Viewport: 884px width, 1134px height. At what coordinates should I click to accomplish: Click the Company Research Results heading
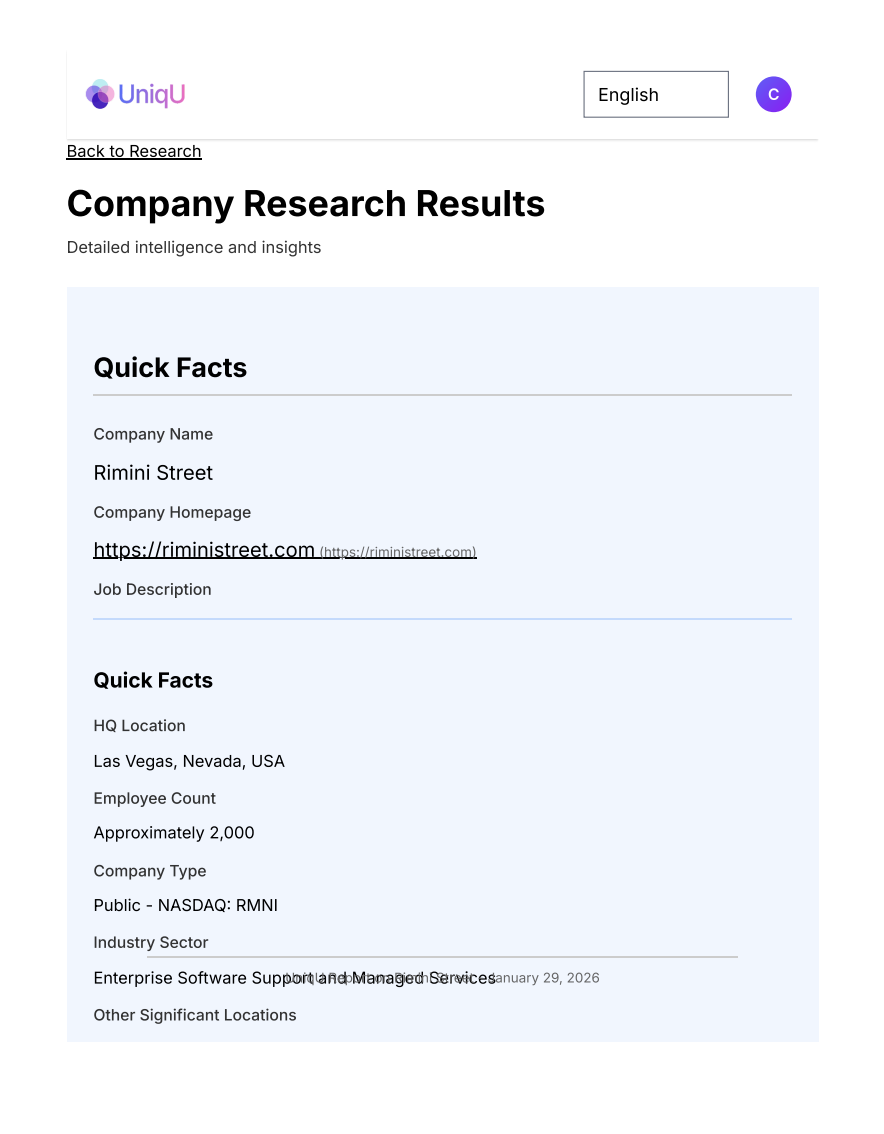click(305, 204)
